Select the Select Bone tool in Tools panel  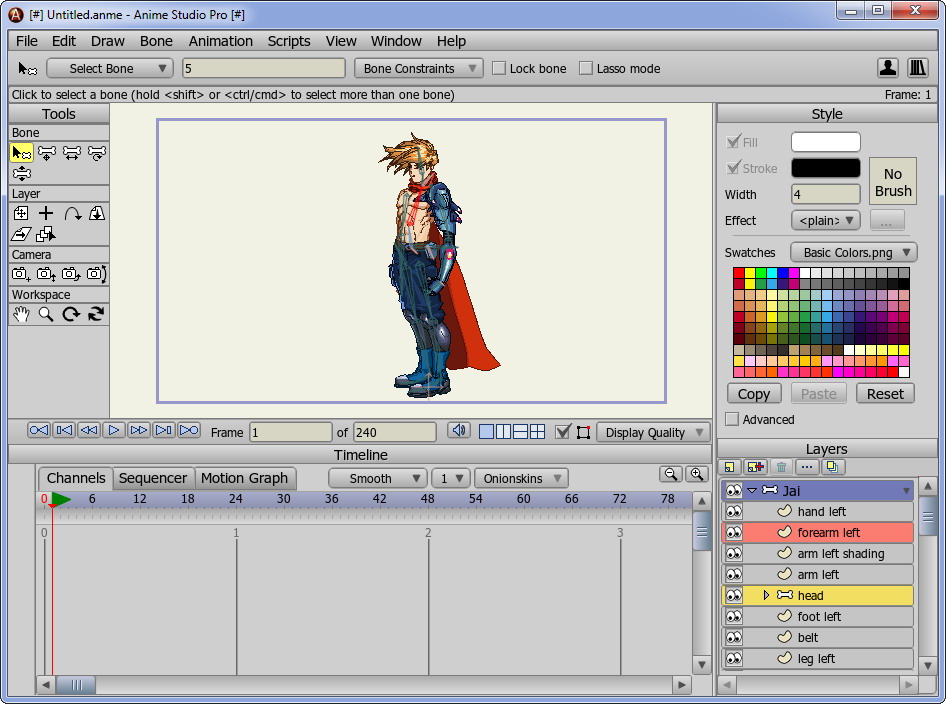click(x=22, y=153)
